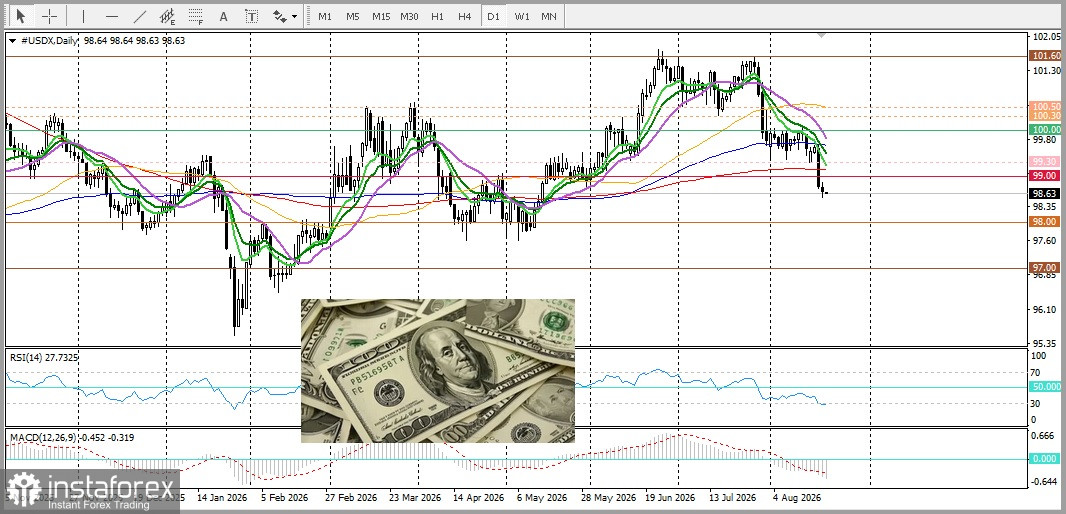Screen dimensions: 1066x514
Task: Click the MACD 0.000 level label
Action: click(x=1046, y=459)
